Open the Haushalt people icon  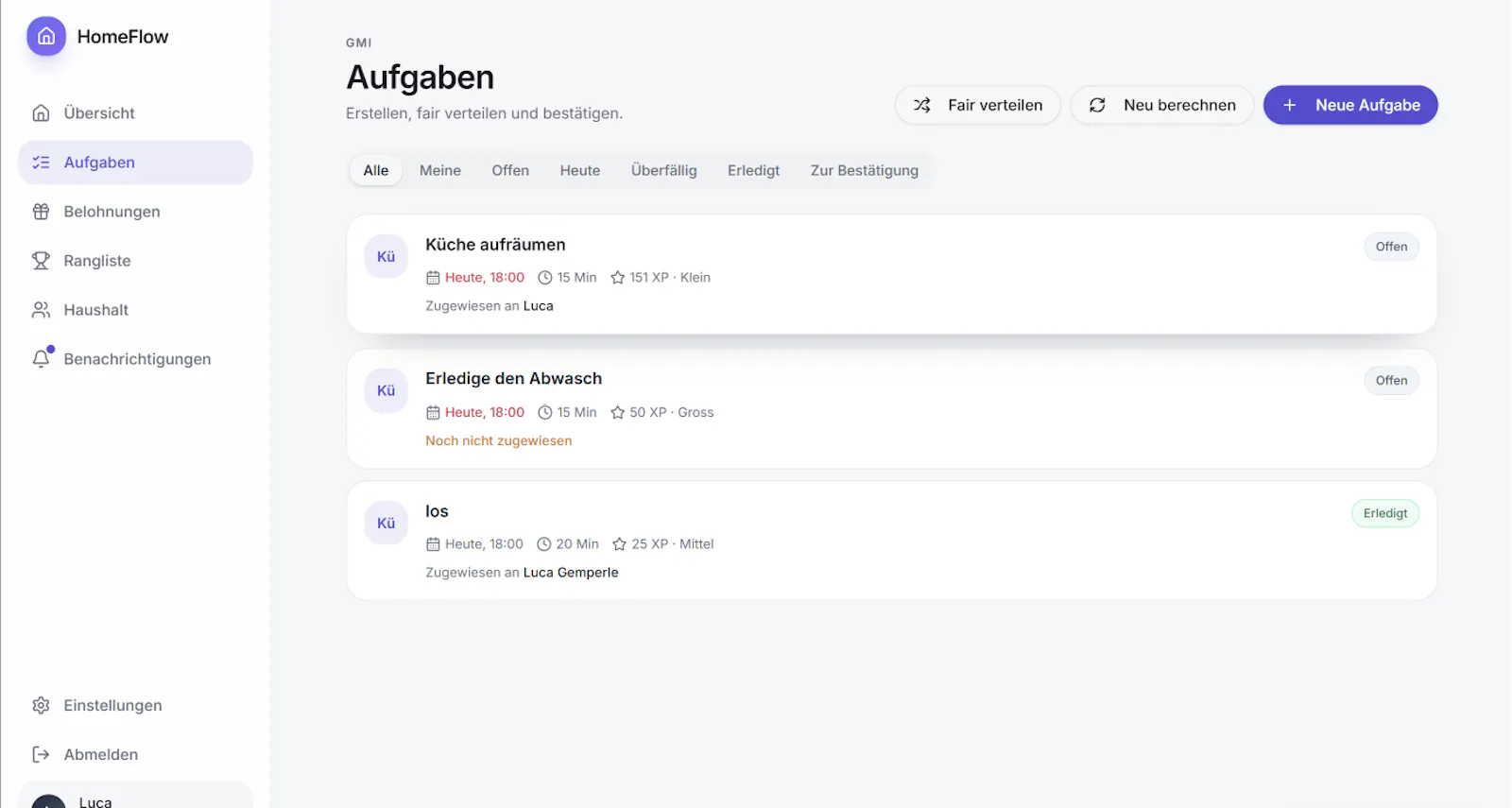point(41,310)
